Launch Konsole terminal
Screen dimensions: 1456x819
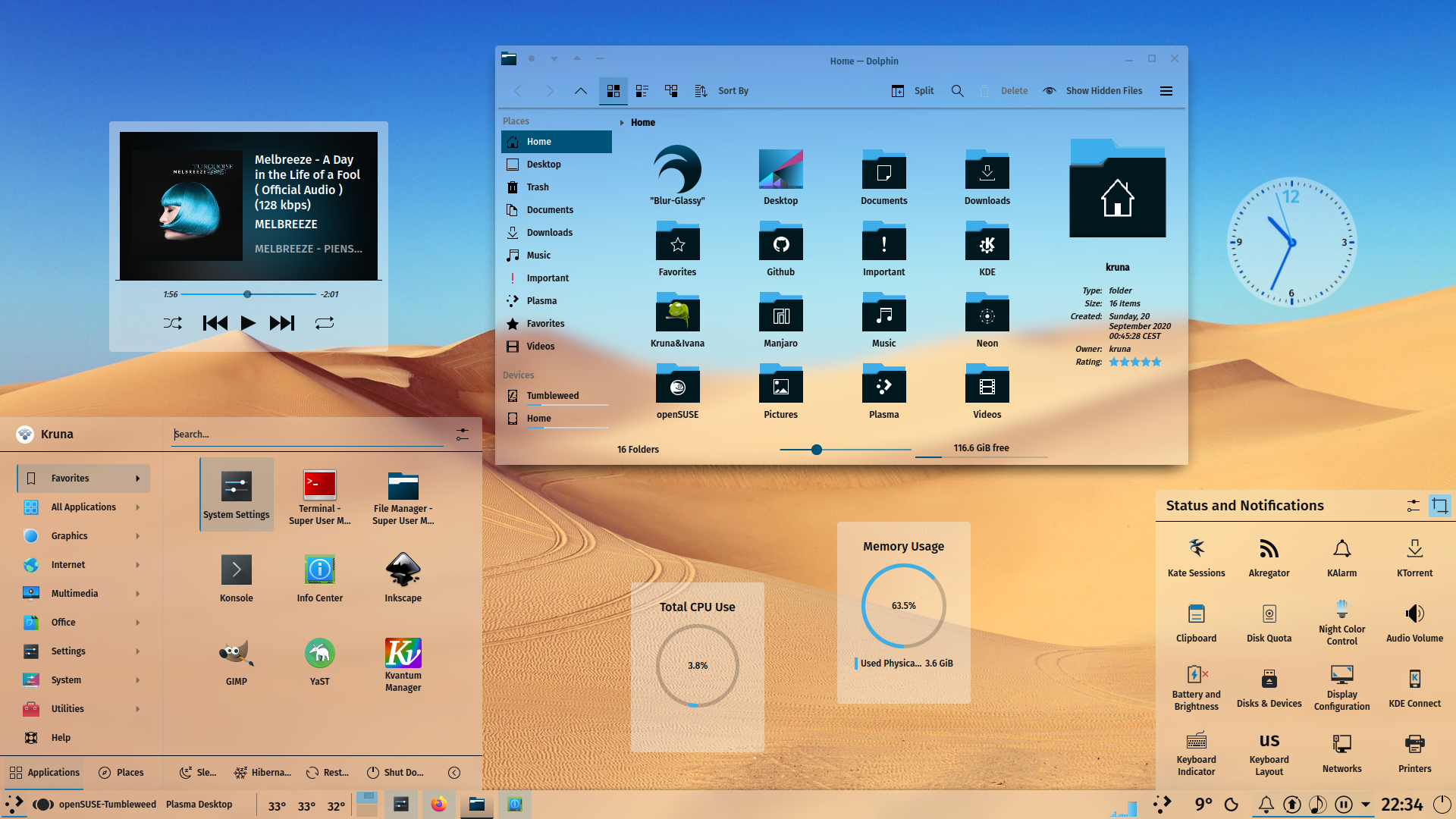coord(236,578)
